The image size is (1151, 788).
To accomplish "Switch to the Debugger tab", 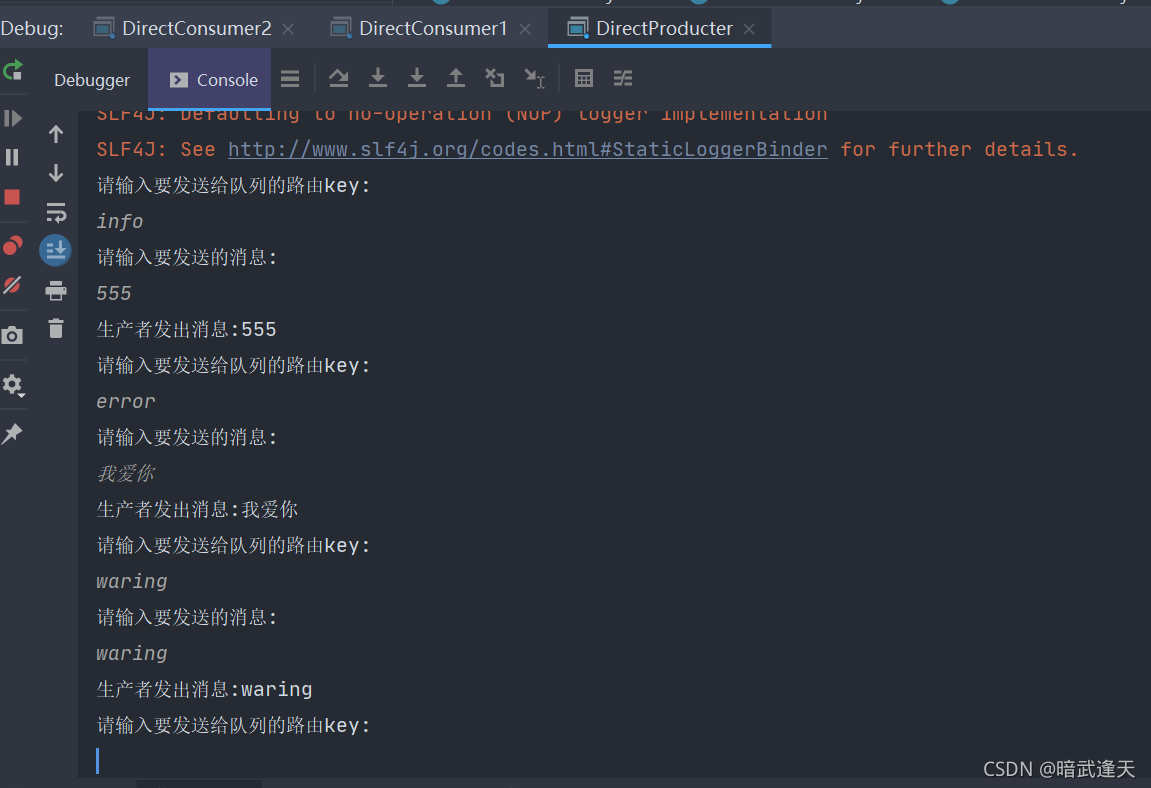I will [92, 79].
